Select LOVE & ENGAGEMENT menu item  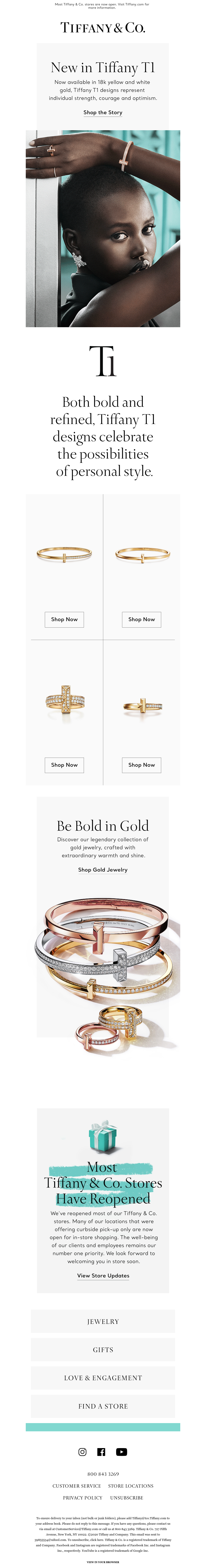coord(103,1377)
